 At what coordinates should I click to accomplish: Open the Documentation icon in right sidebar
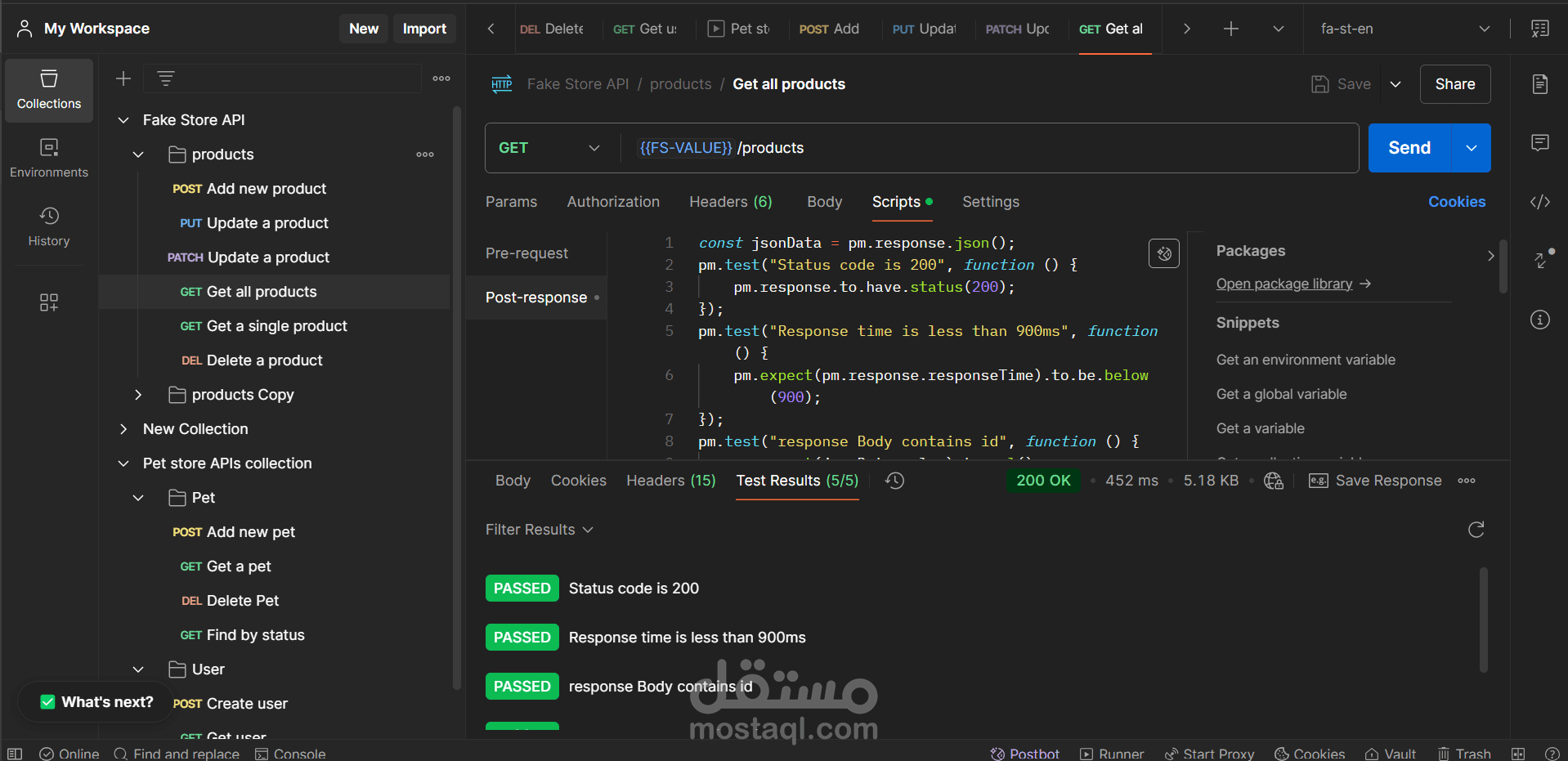point(1540,84)
